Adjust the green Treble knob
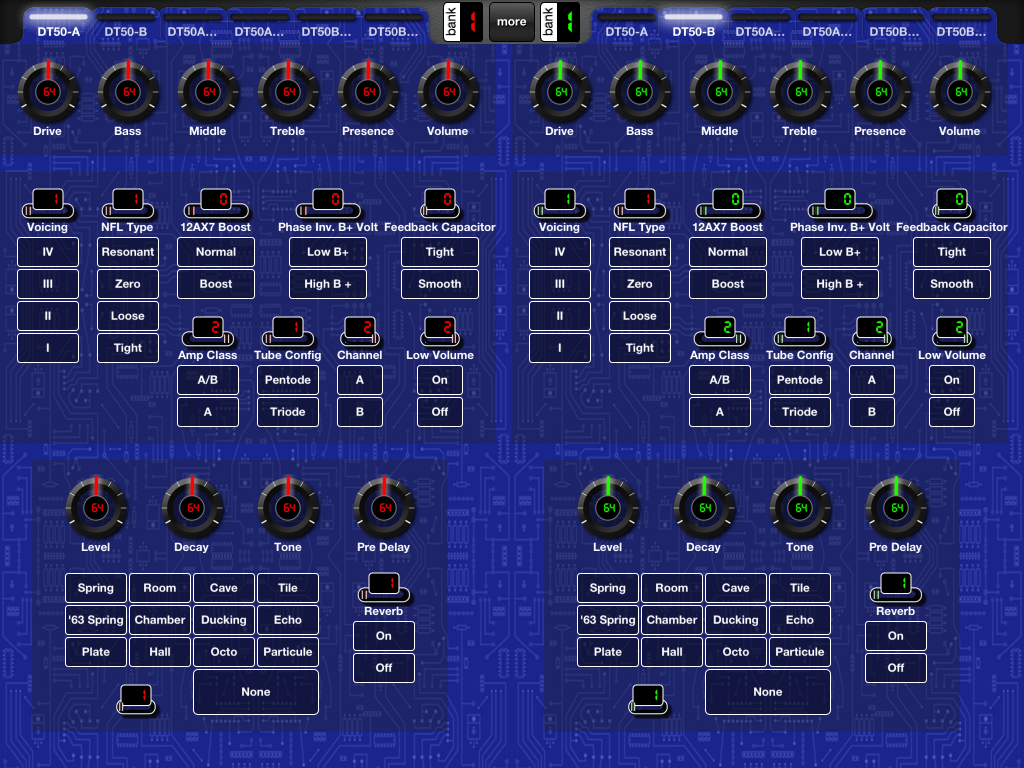This screenshot has height=768, width=1024. click(x=800, y=92)
